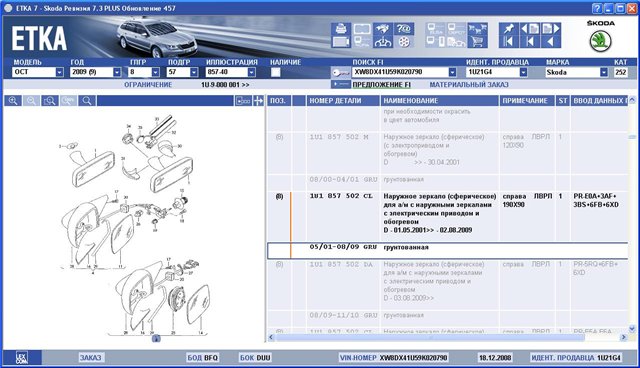640x368 pixels.
Task: Click the НАИМЕНОВАНИЕ column header
Action: pos(439,101)
